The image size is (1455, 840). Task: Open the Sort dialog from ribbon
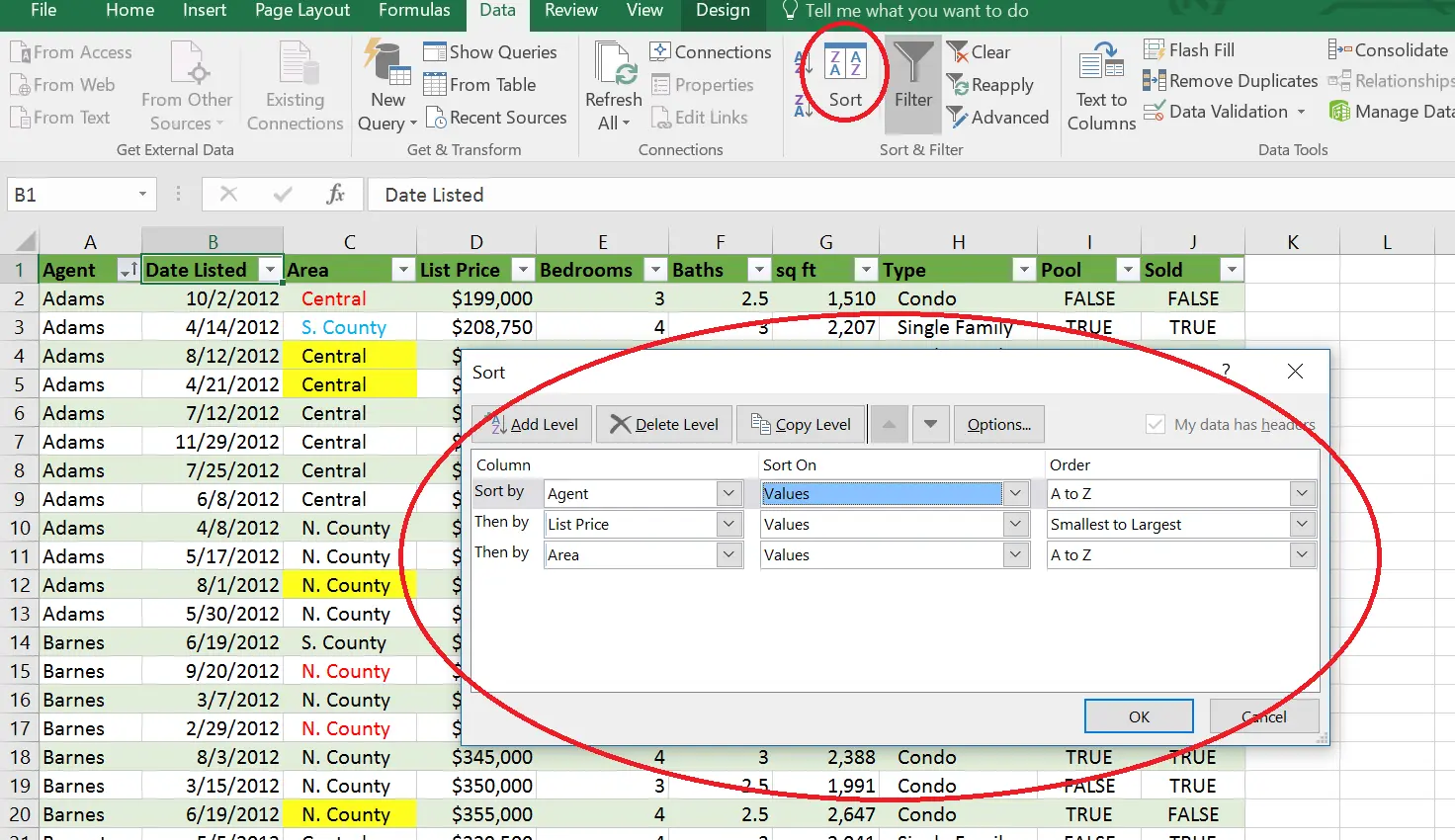(x=845, y=76)
